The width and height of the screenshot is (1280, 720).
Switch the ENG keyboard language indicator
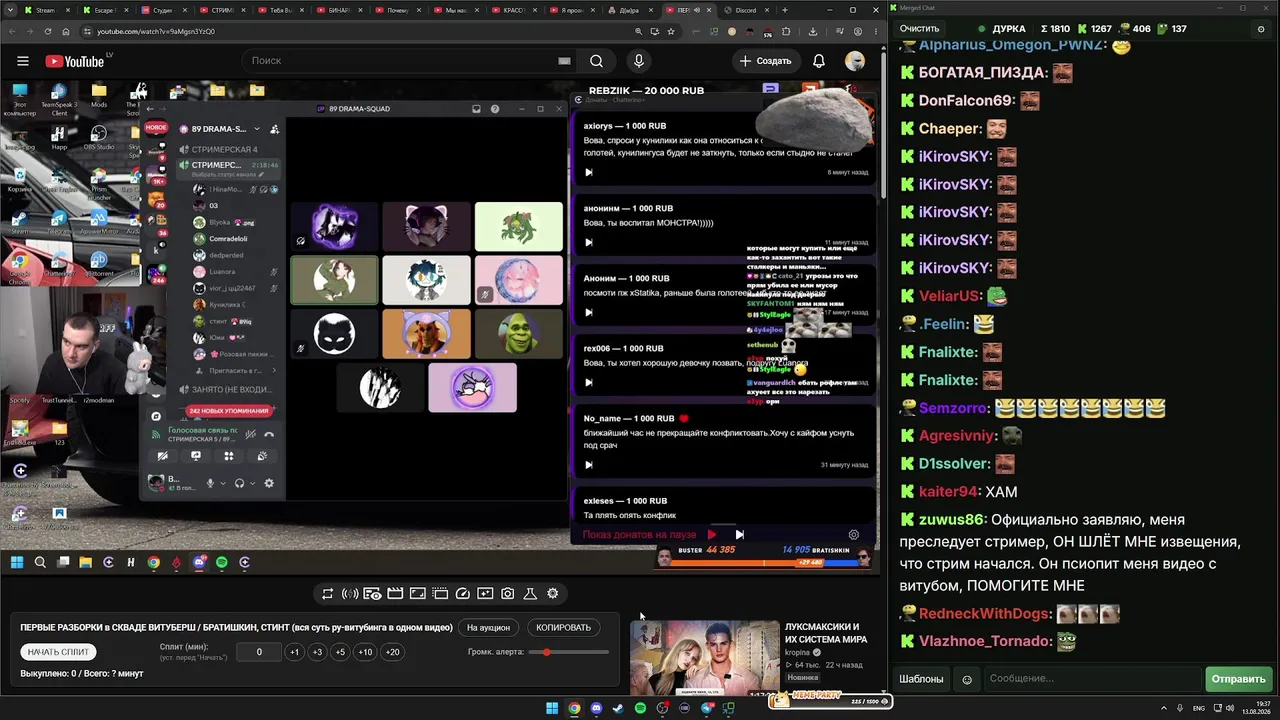point(1199,709)
